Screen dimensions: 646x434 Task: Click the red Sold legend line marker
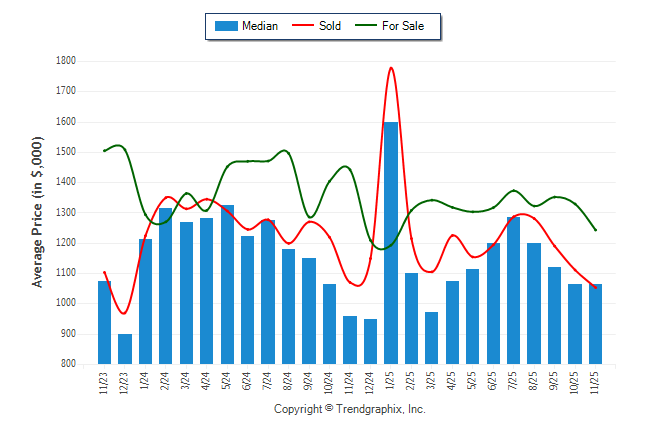[303, 26]
